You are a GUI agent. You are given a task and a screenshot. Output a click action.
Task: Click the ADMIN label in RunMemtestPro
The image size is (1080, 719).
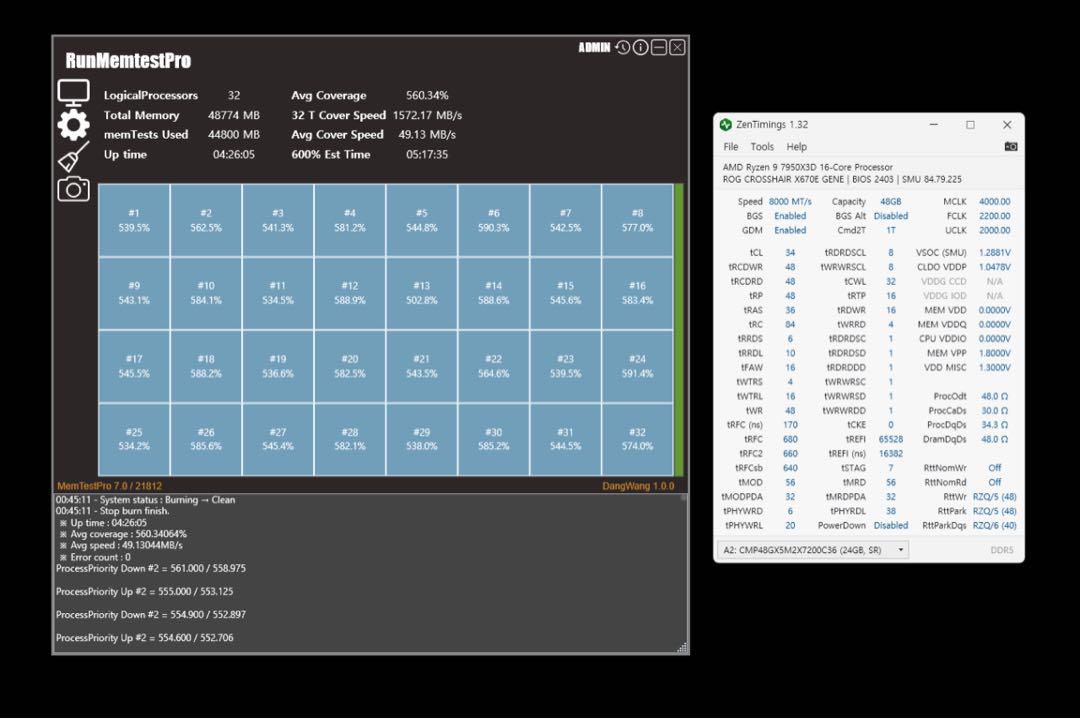point(594,47)
